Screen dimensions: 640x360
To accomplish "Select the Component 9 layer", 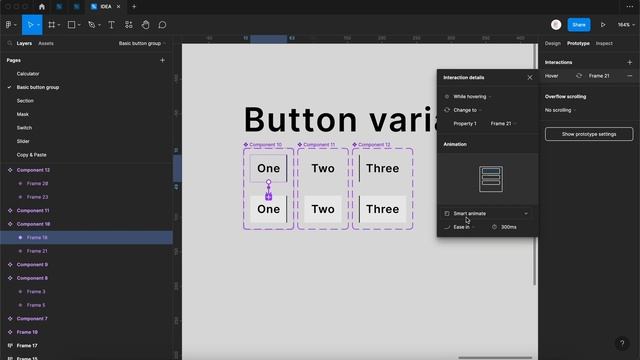I will pos(32,264).
